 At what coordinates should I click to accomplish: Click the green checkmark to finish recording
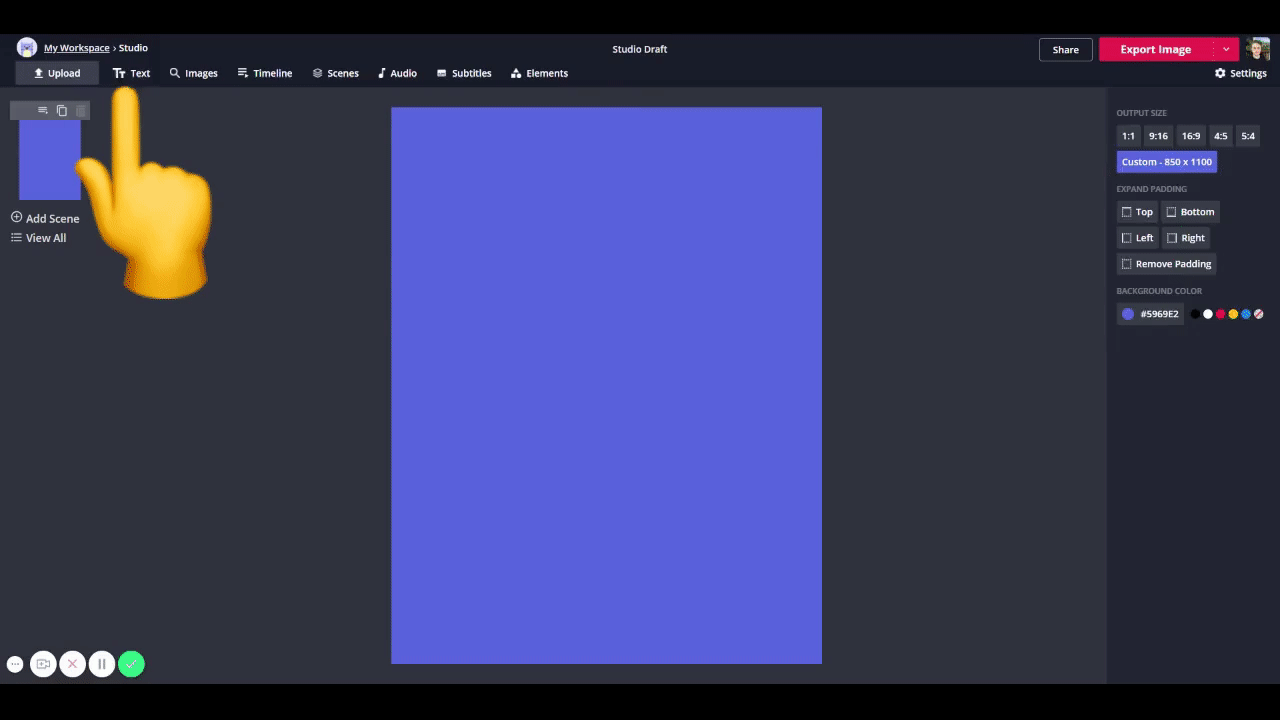point(131,664)
